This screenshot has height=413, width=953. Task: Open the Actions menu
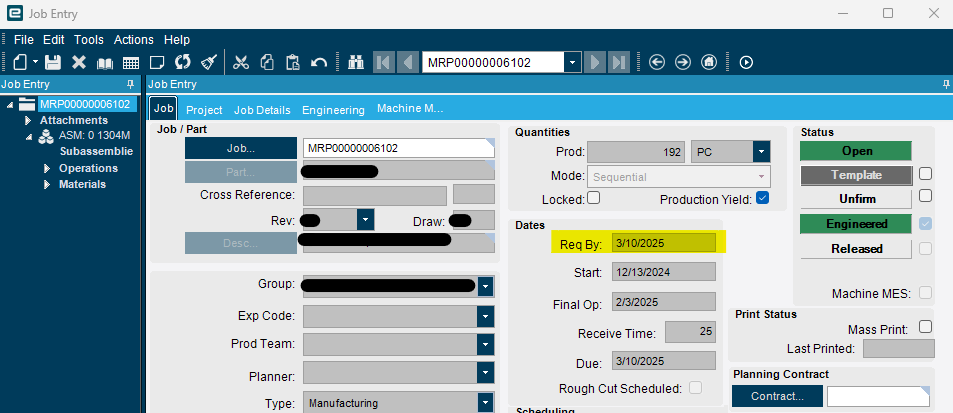[134, 39]
